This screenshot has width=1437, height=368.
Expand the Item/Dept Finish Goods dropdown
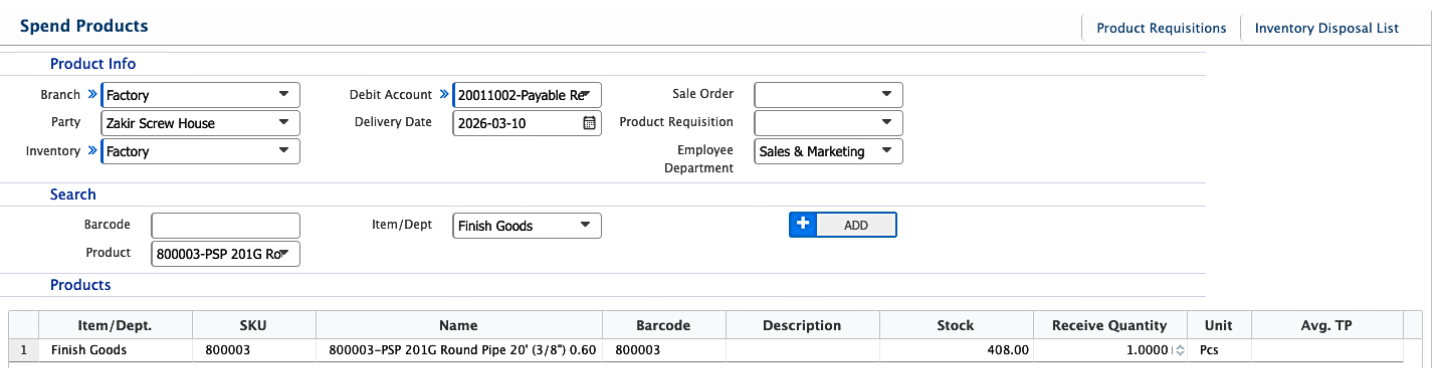coord(527,226)
